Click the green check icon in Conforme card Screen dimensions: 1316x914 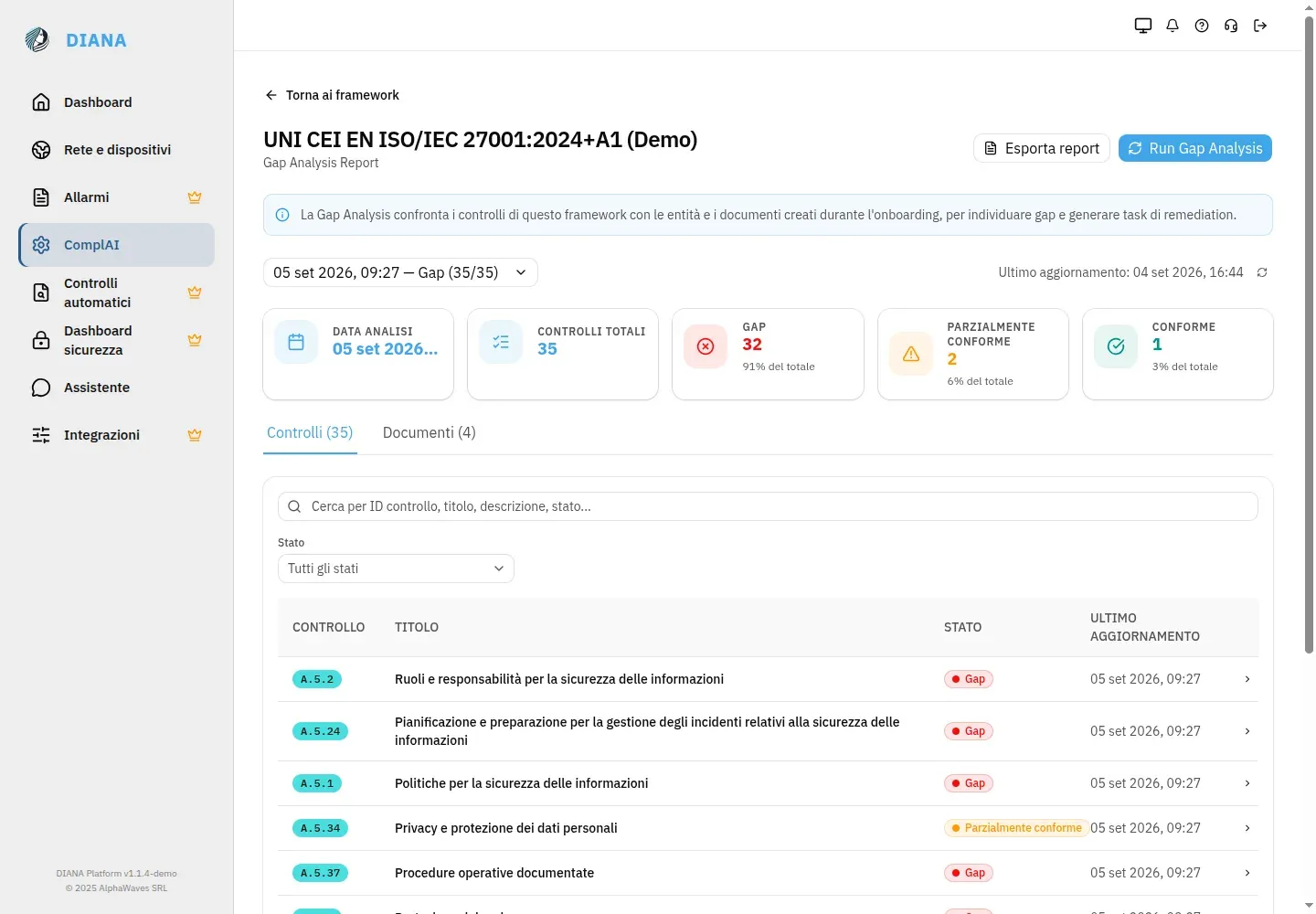click(1116, 346)
